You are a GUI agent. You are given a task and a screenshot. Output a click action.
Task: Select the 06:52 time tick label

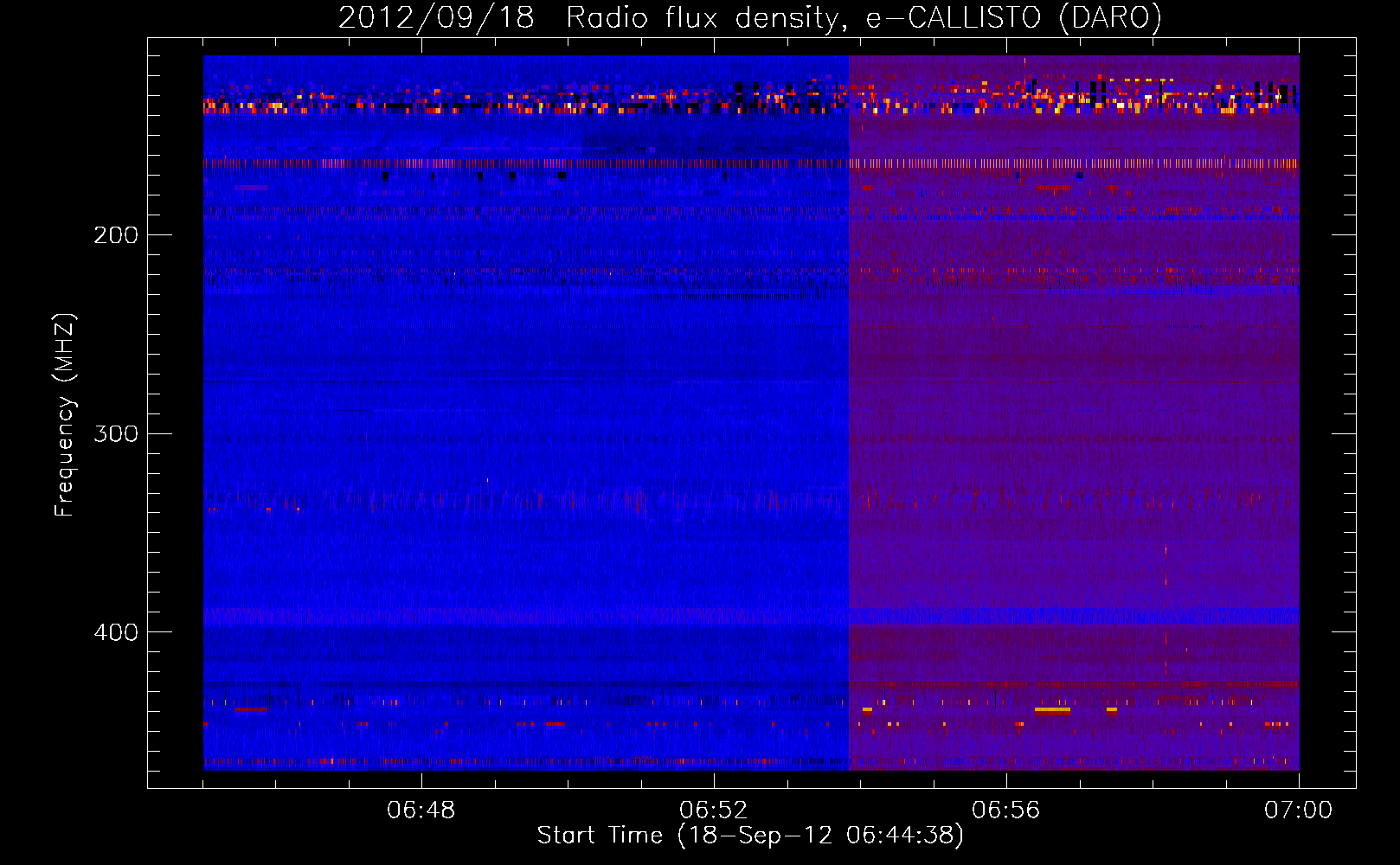[x=714, y=811]
